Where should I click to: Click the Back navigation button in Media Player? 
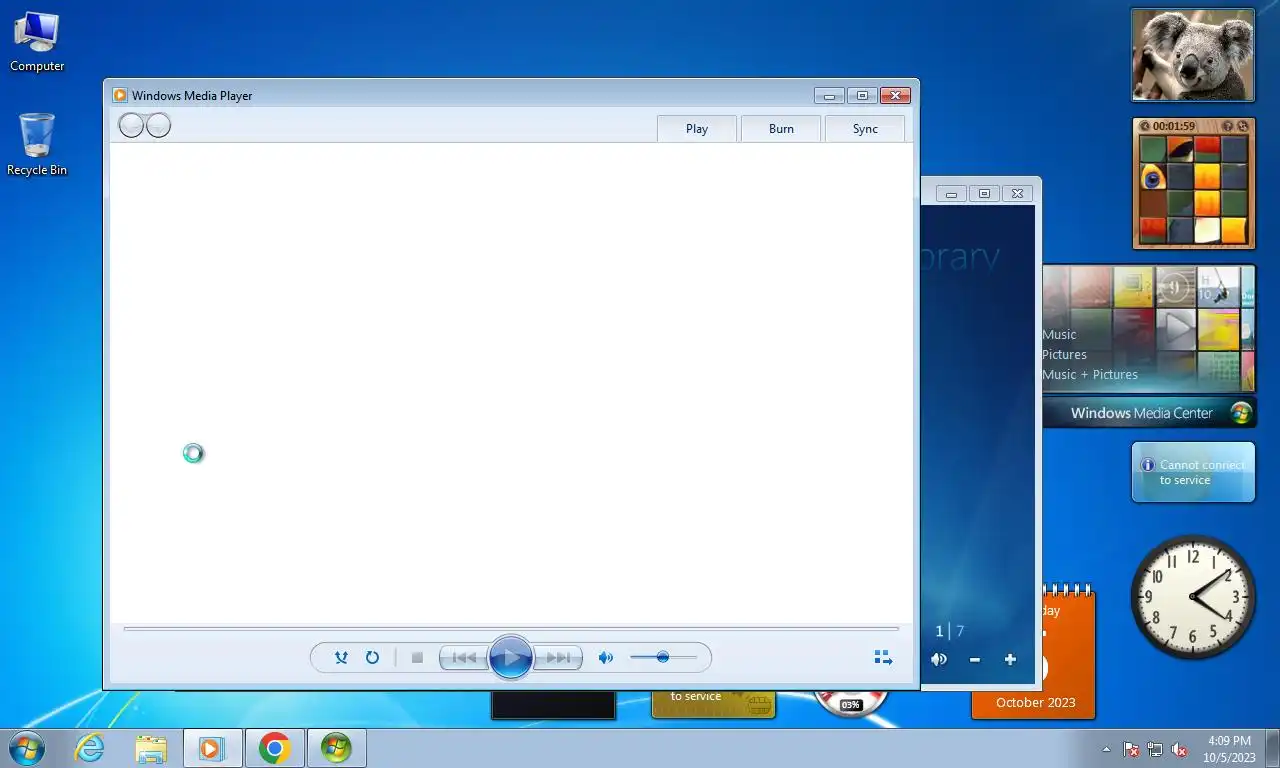132,125
